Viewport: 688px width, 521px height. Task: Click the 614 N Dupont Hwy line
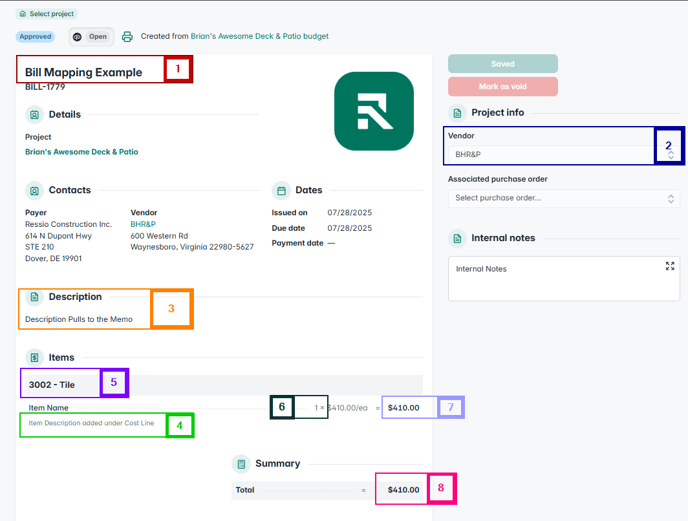point(58,236)
